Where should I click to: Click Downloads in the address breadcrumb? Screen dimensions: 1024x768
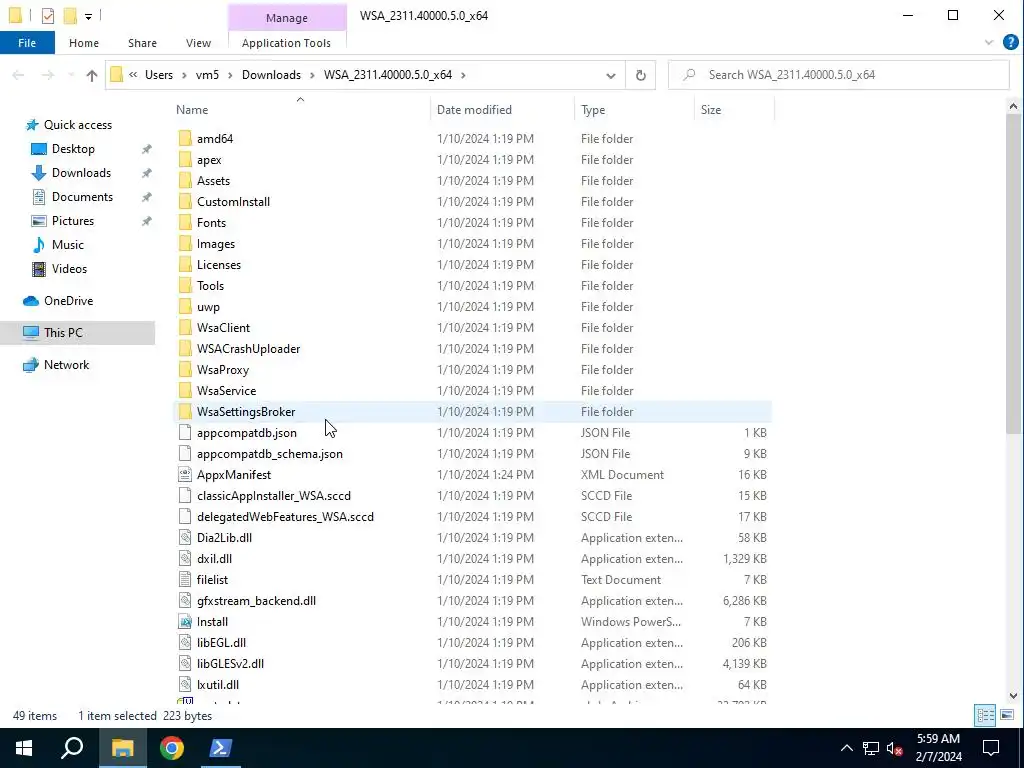[271, 75]
